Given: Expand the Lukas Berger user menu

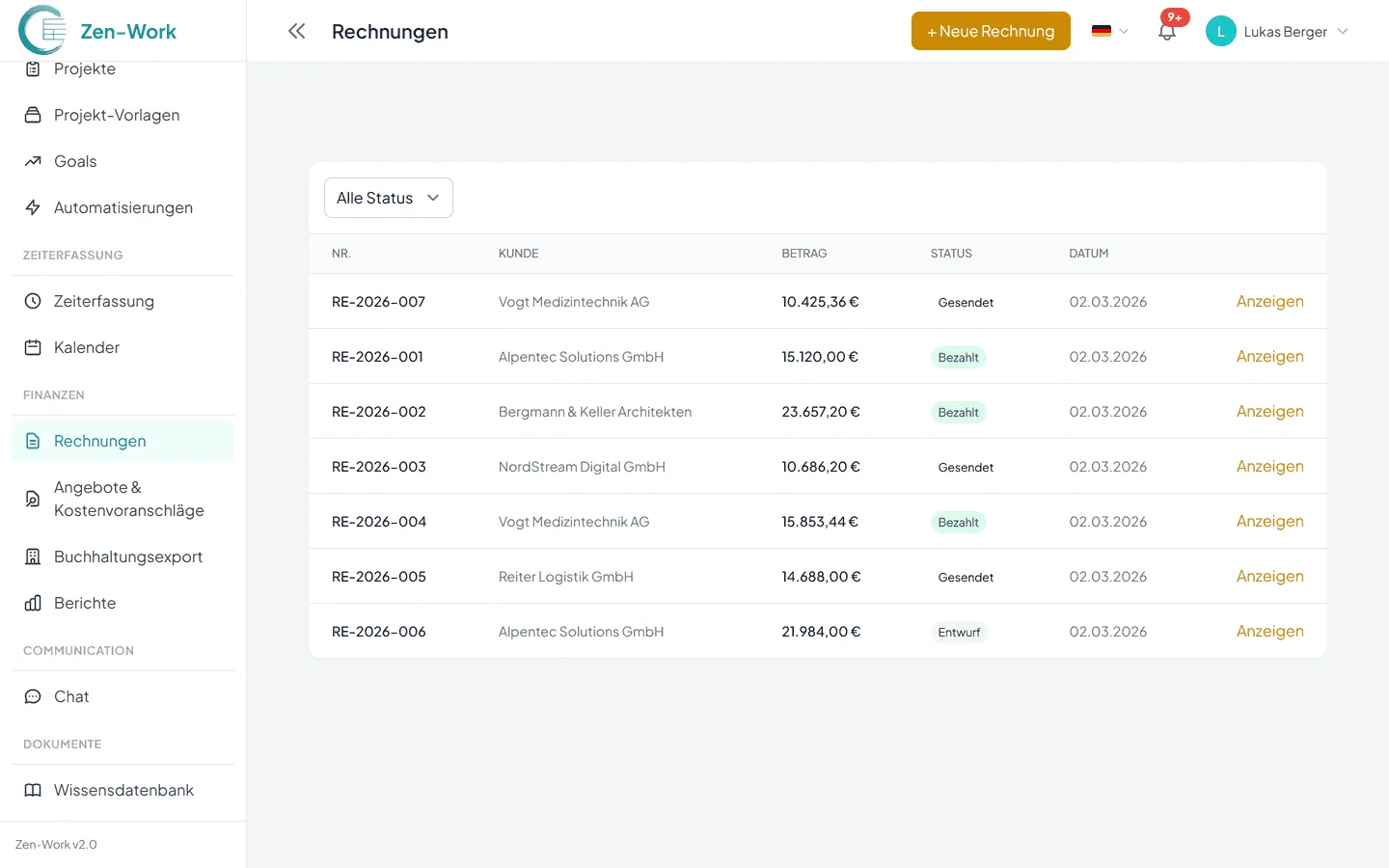Looking at the screenshot, I should pos(1277,31).
